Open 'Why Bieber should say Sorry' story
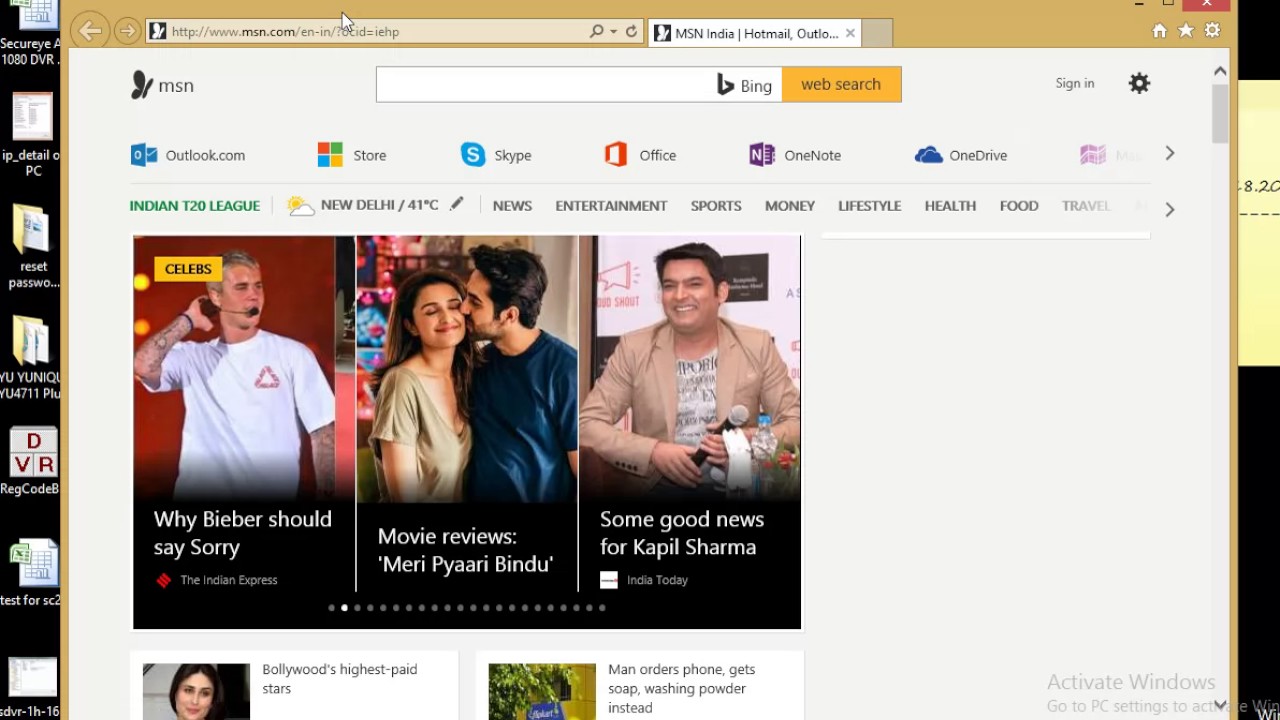 (243, 533)
